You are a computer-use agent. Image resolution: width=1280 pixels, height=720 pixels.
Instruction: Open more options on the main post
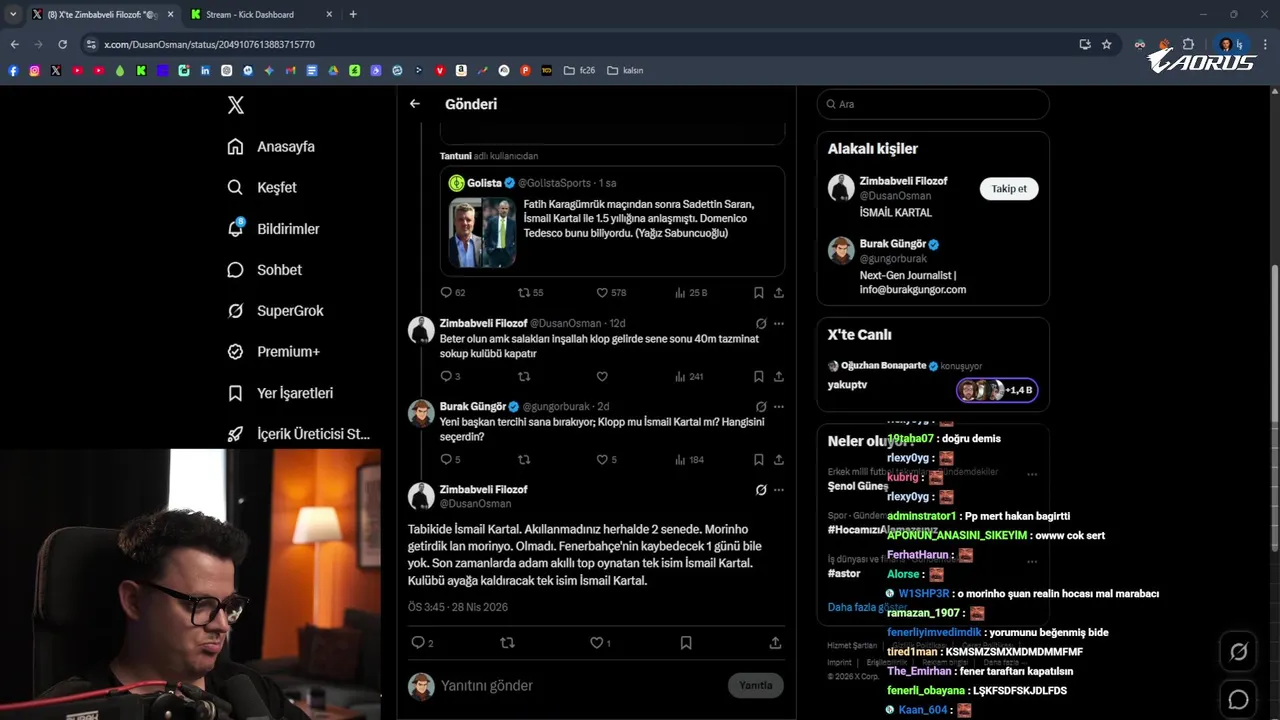779,490
